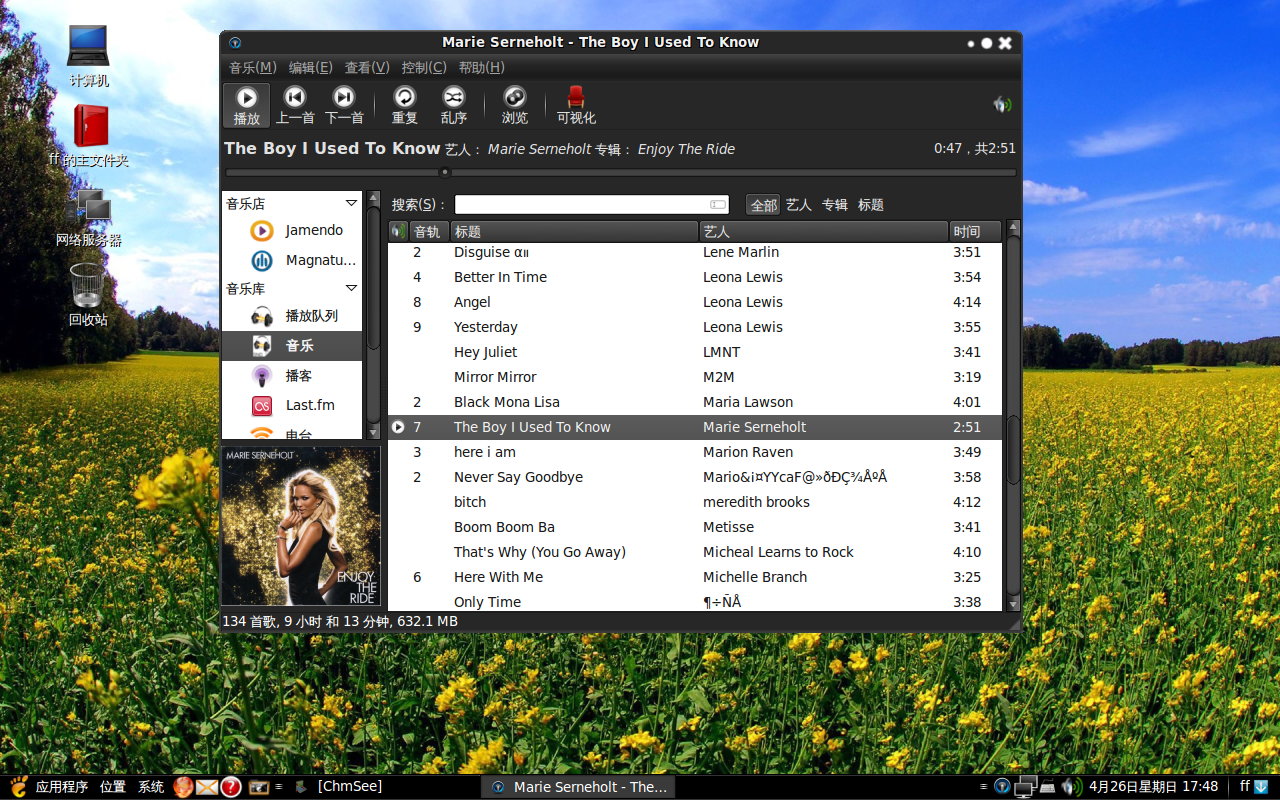Screen dimensions: 1280x800
Task: Select the song 'Angel'
Action: 695,302
